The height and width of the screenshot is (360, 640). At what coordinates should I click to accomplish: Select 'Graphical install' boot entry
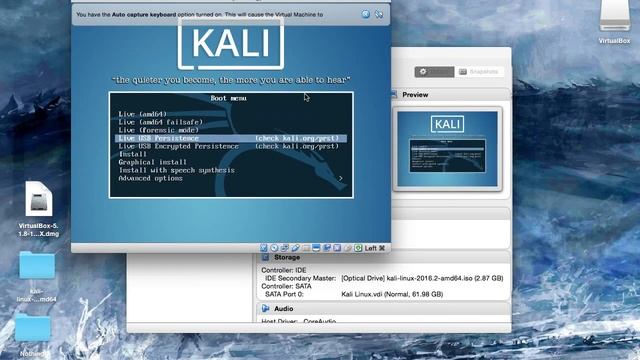pyautogui.click(x=153, y=162)
